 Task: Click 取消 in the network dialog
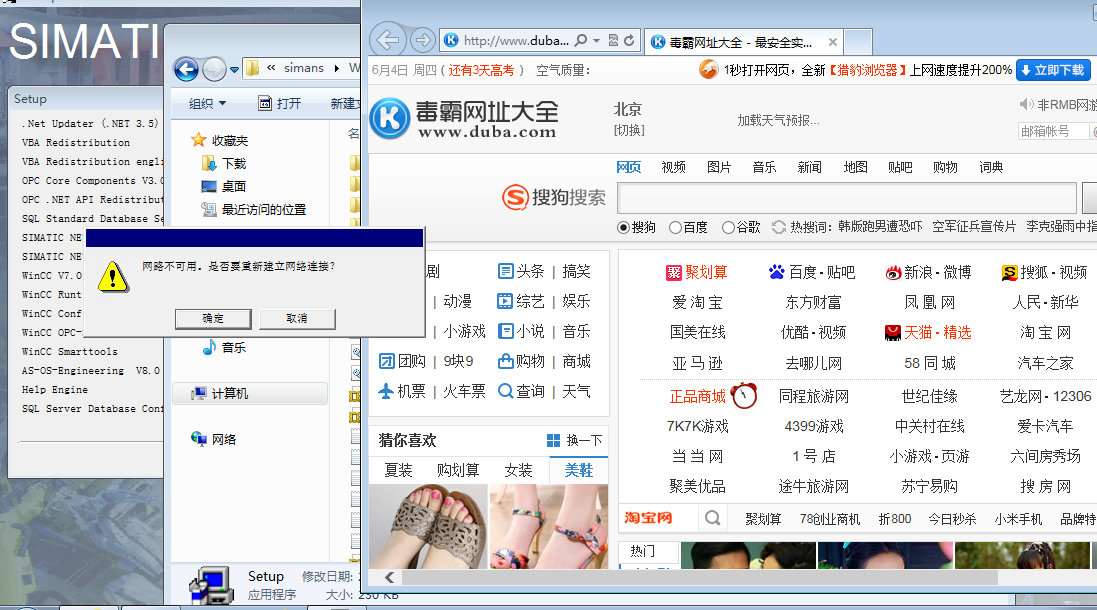[297, 318]
